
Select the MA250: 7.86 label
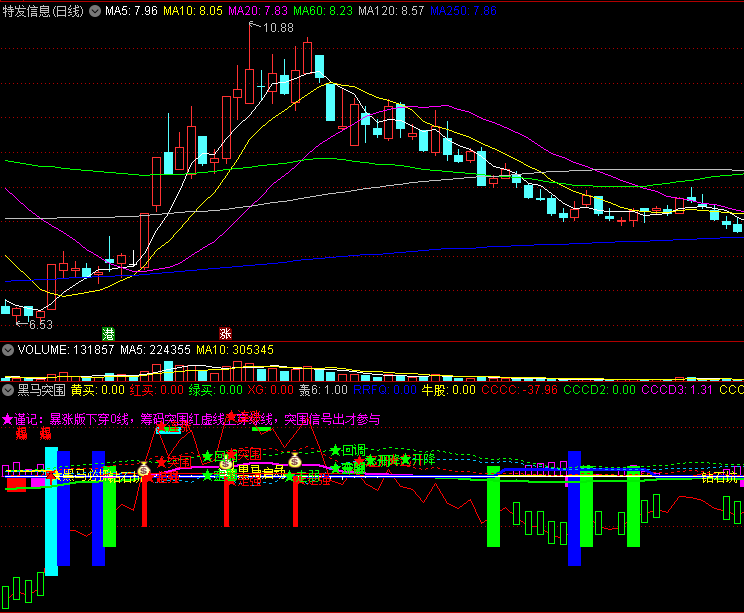463,11
